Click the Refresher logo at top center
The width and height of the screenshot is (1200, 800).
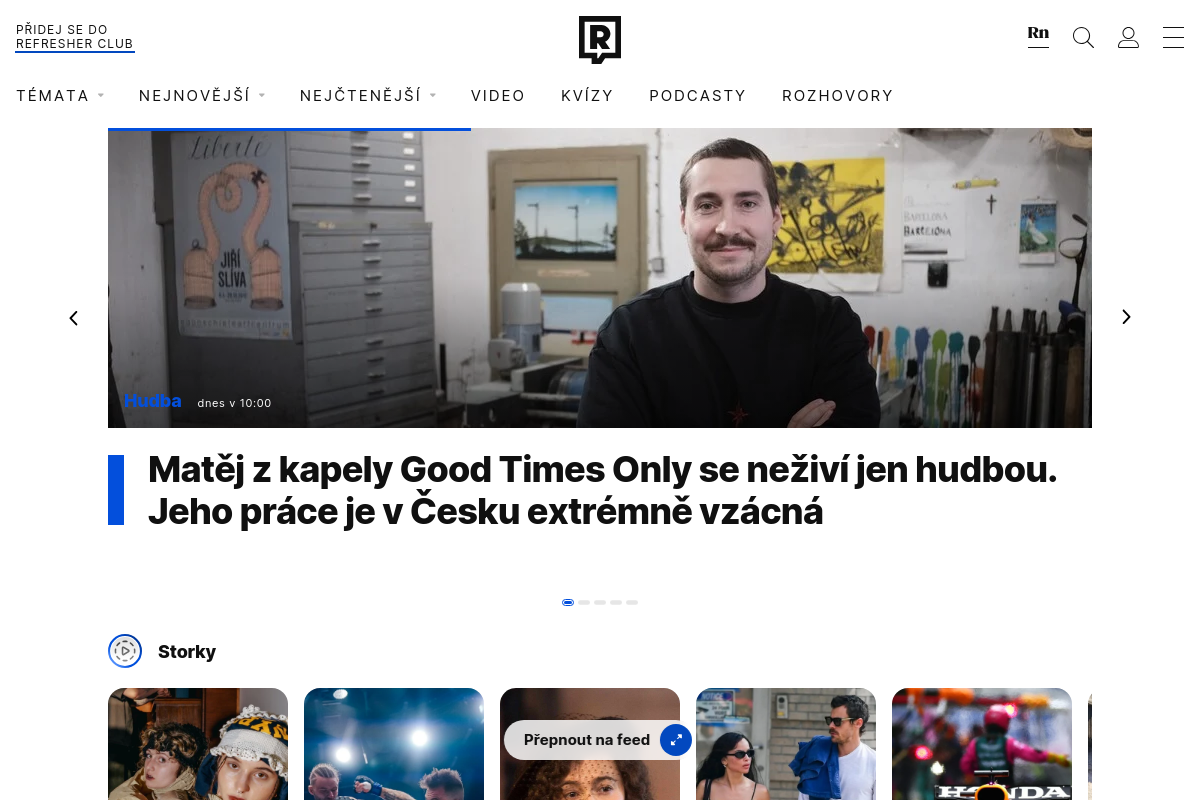tap(600, 39)
